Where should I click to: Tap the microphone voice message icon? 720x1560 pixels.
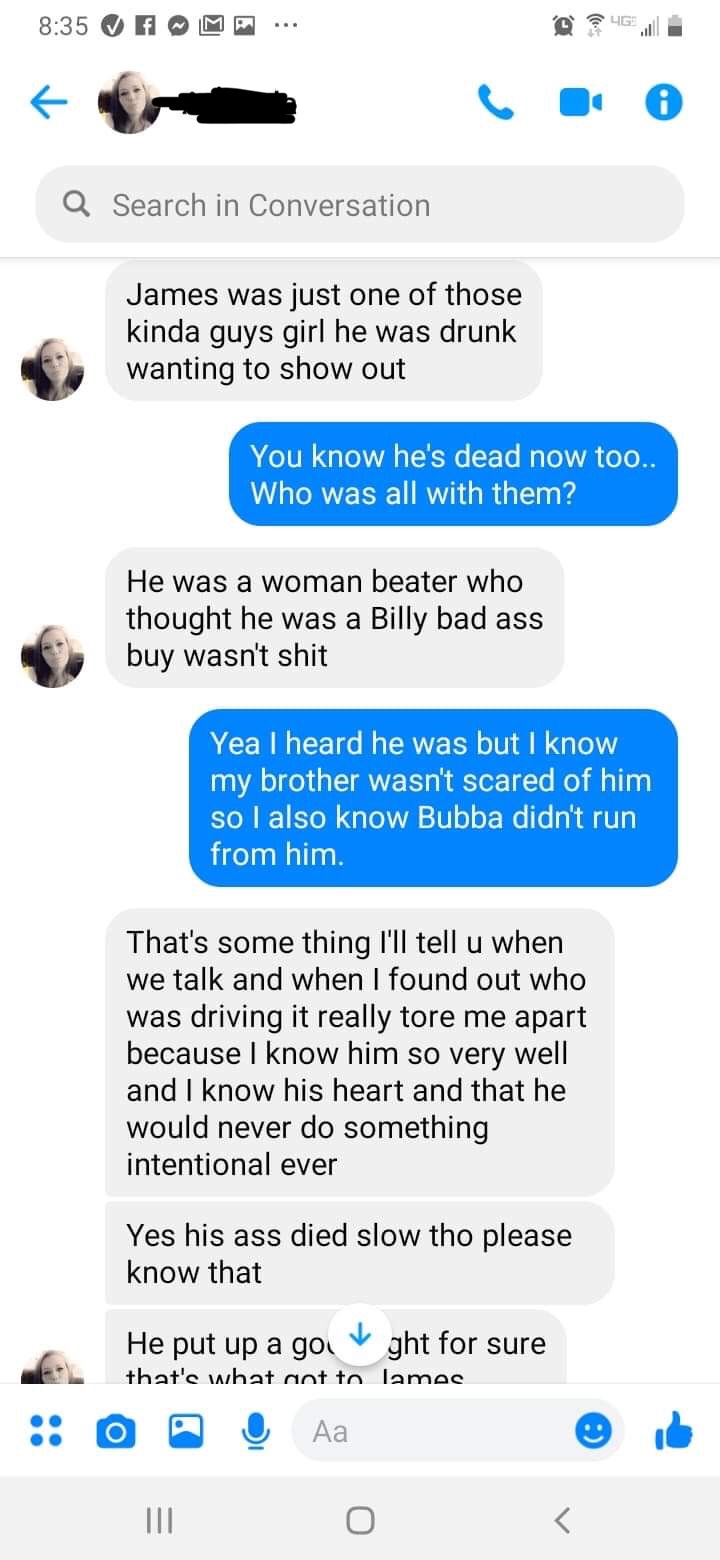pyautogui.click(x=255, y=1432)
